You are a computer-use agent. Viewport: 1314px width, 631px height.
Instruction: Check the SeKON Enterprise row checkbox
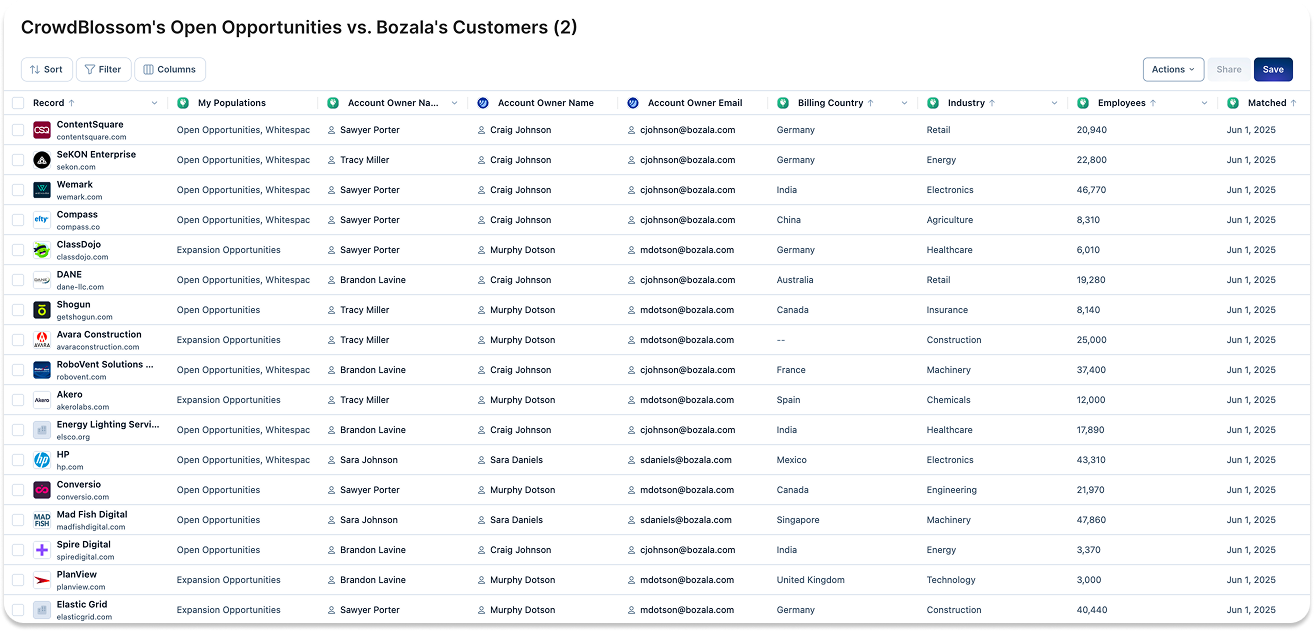point(18,160)
